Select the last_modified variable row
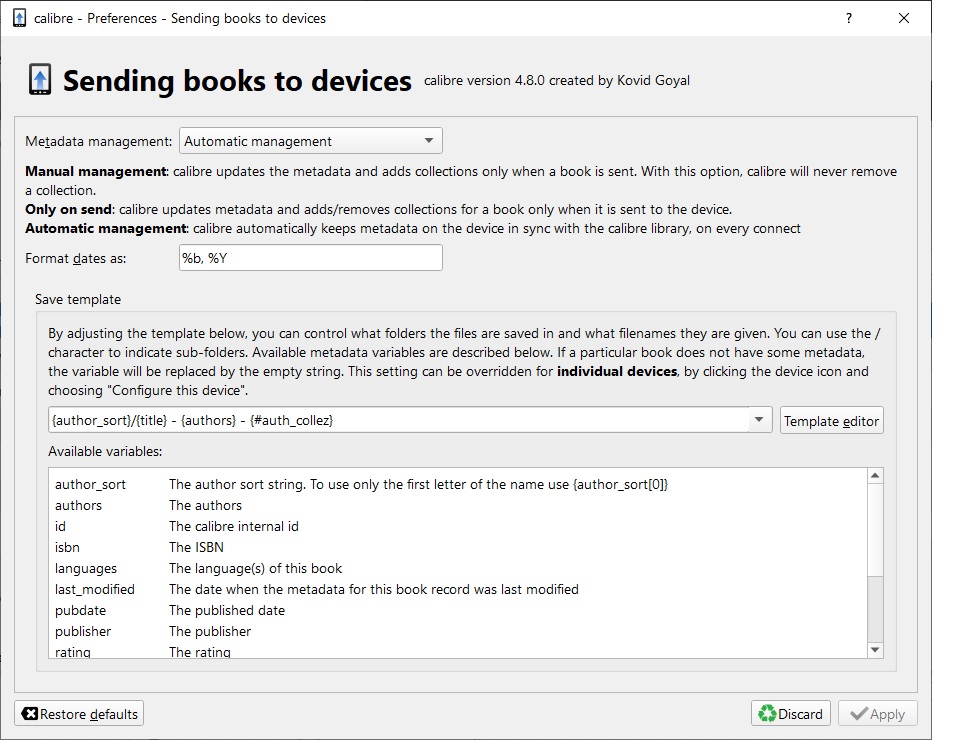The width and height of the screenshot is (960, 740). pos(95,589)
